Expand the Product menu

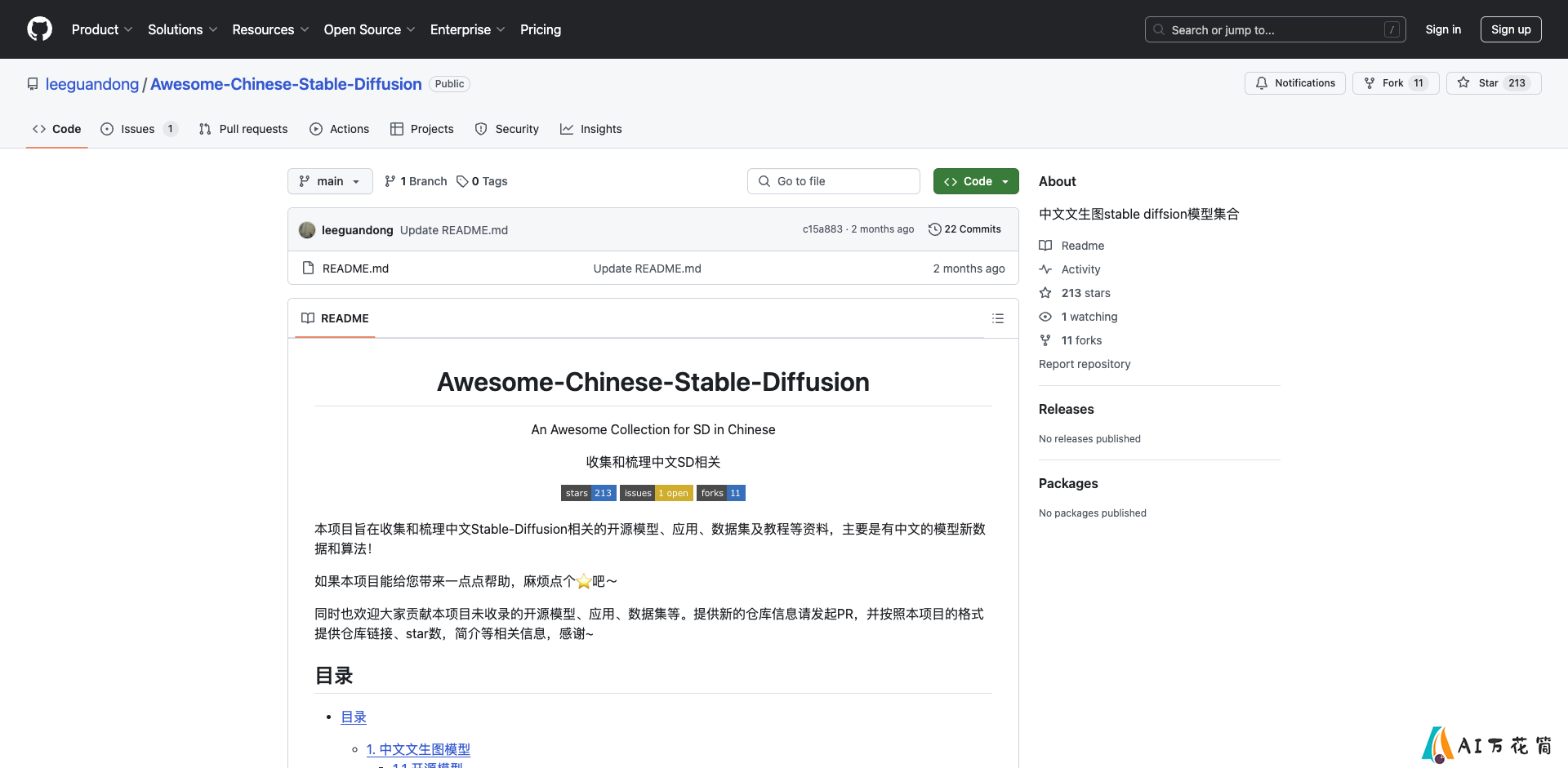102,29
